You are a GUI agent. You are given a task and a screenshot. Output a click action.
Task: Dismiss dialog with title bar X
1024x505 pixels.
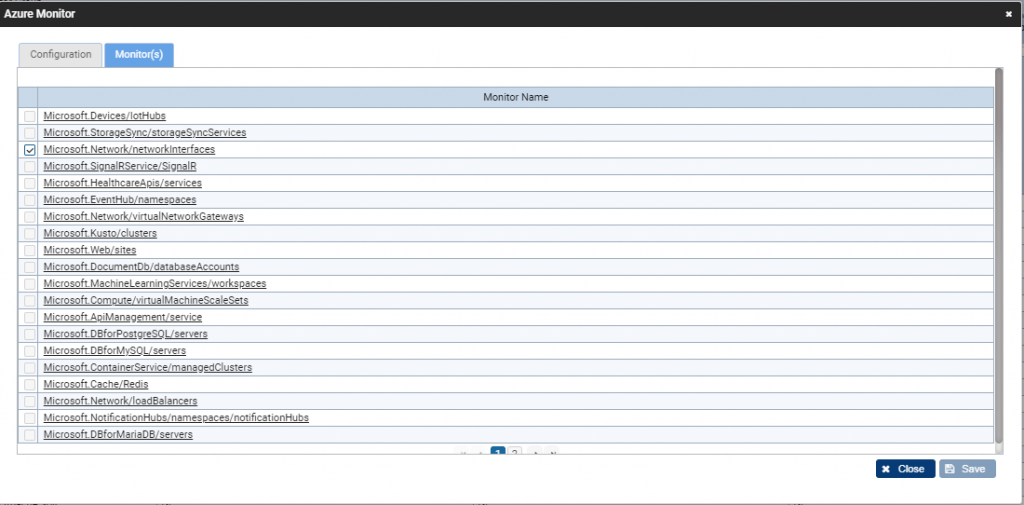tap(1009, 14)
